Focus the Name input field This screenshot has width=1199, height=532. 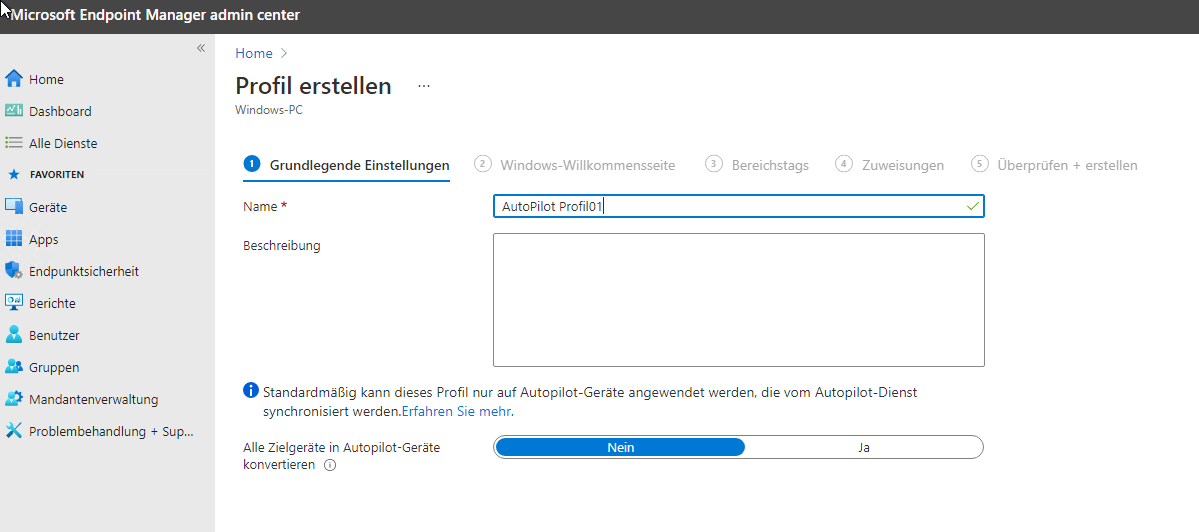pyautogui.click(x=739, y=206)
